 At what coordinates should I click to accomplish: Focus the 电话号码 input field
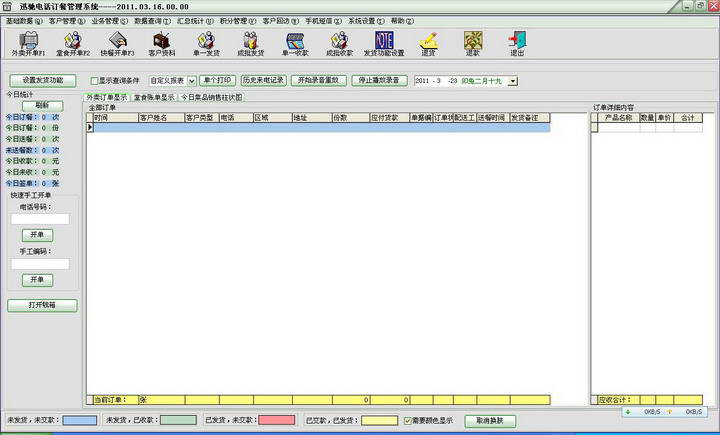click(x=40, y=219)
